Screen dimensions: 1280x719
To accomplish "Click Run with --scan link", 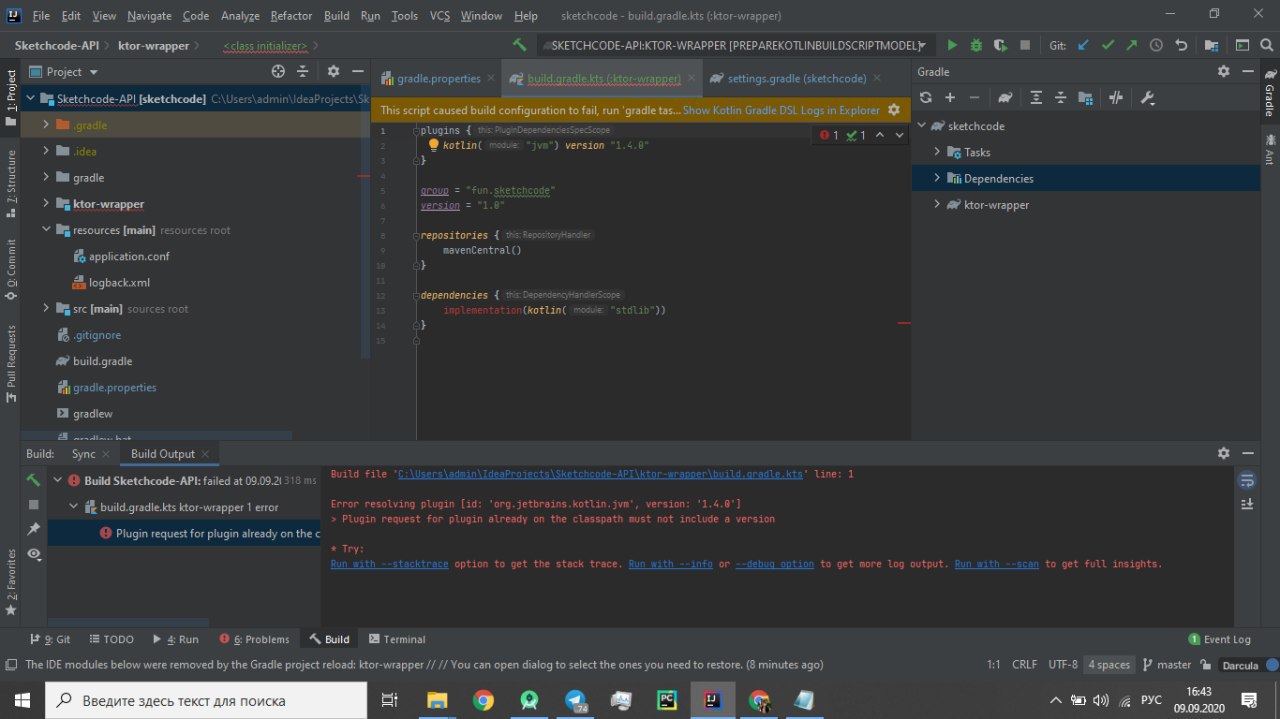I will pos(997,564).
